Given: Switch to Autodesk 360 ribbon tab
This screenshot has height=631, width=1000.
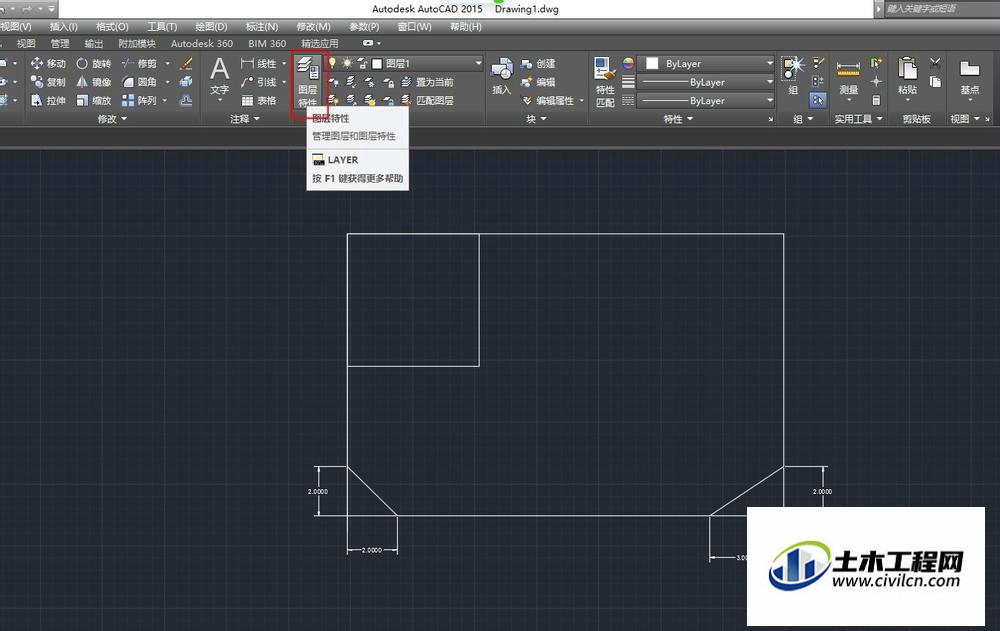Looking at the screenshot, I should pos(202,43).
